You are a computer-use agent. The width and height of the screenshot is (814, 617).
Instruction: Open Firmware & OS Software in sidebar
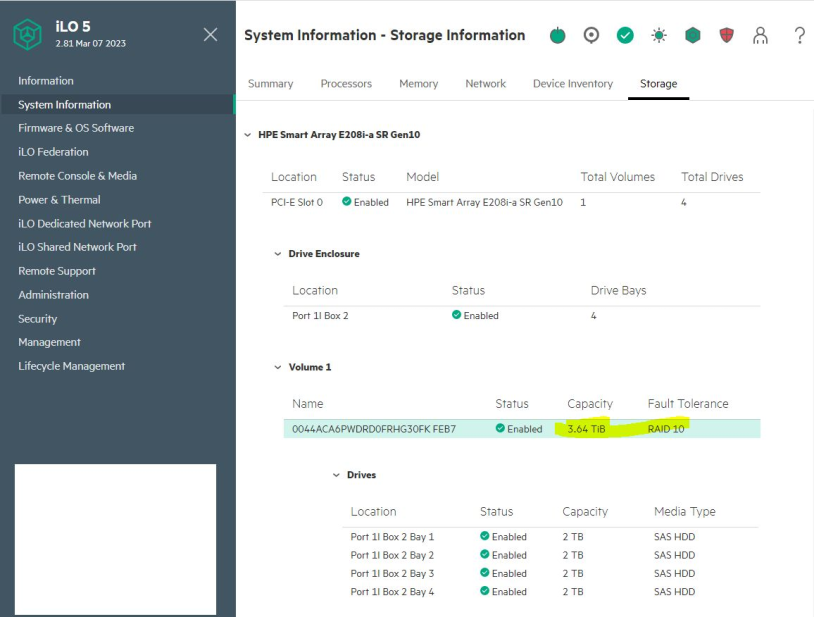click(x=76, y=128)
